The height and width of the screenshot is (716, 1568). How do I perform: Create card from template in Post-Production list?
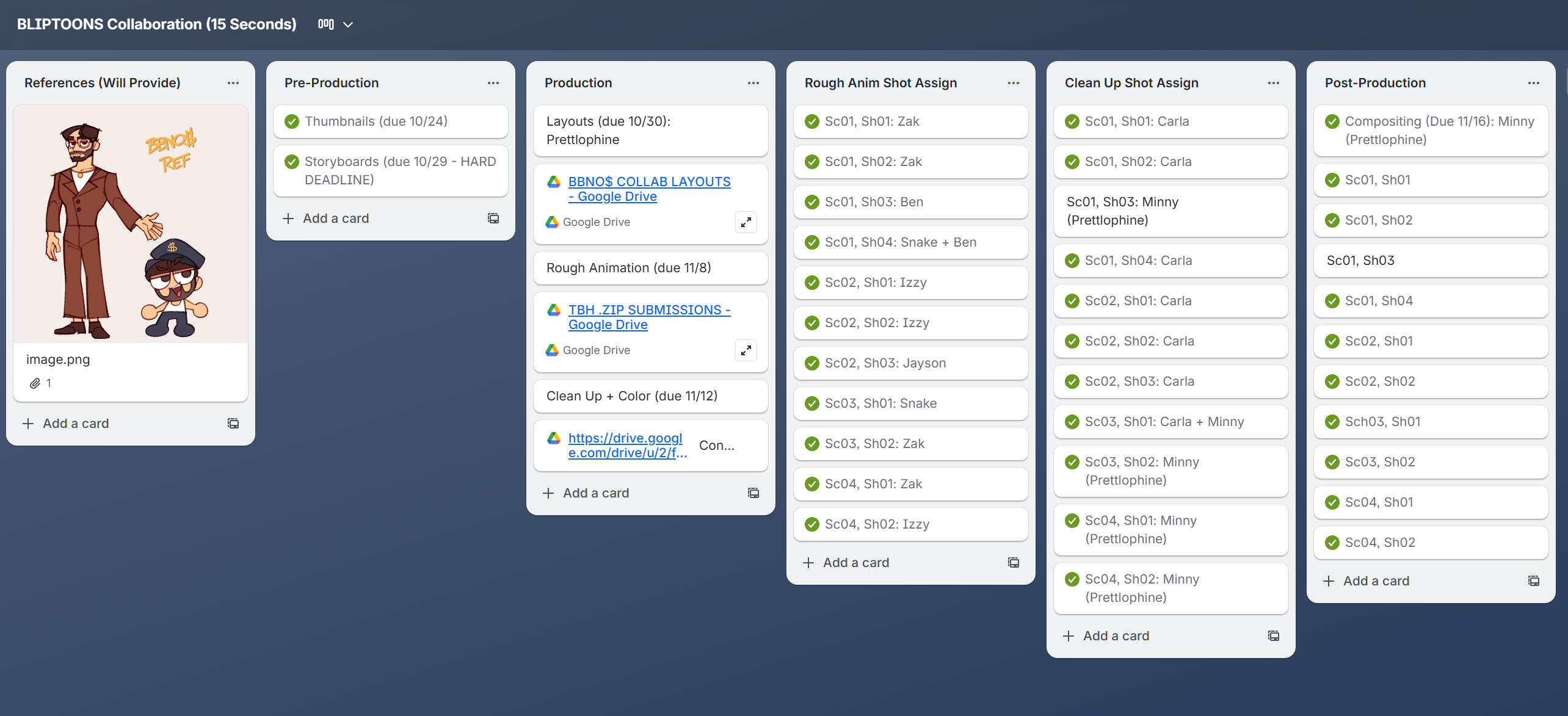point(1533,581)
